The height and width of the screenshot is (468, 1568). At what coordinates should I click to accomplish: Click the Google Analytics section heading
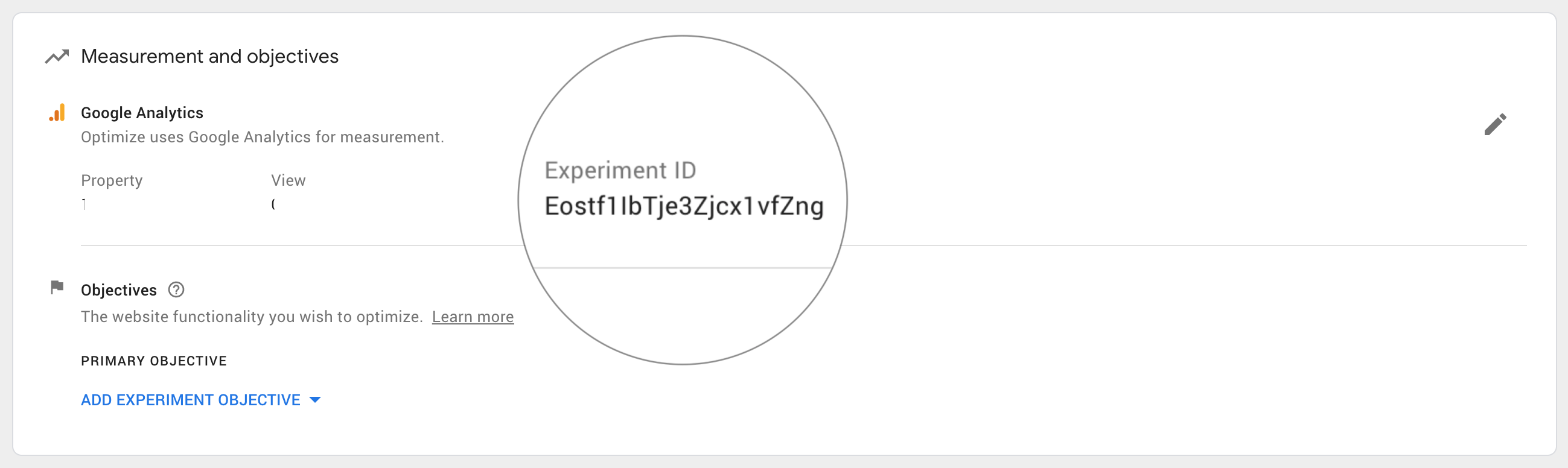(141, 113)
